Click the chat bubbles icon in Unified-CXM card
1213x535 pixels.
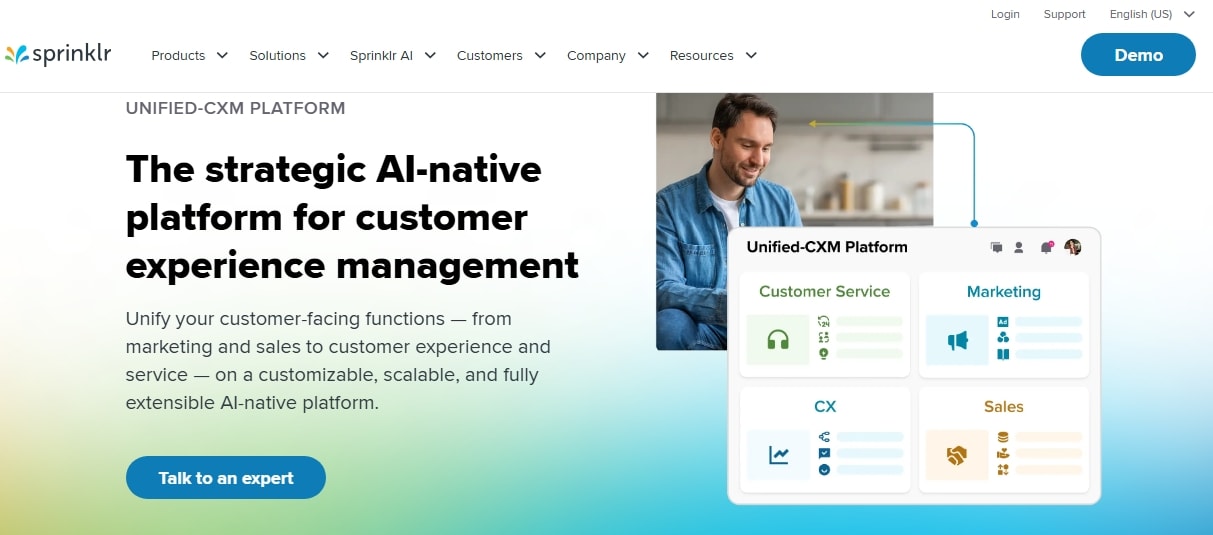(996, 247)
